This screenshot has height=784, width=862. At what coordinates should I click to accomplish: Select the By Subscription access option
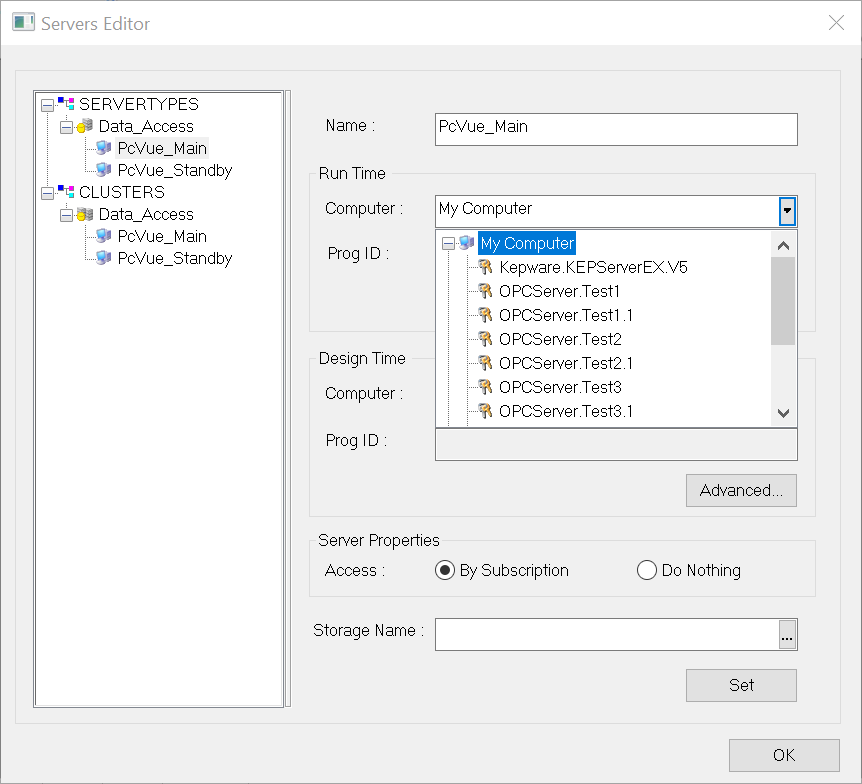tap(446, 570)
